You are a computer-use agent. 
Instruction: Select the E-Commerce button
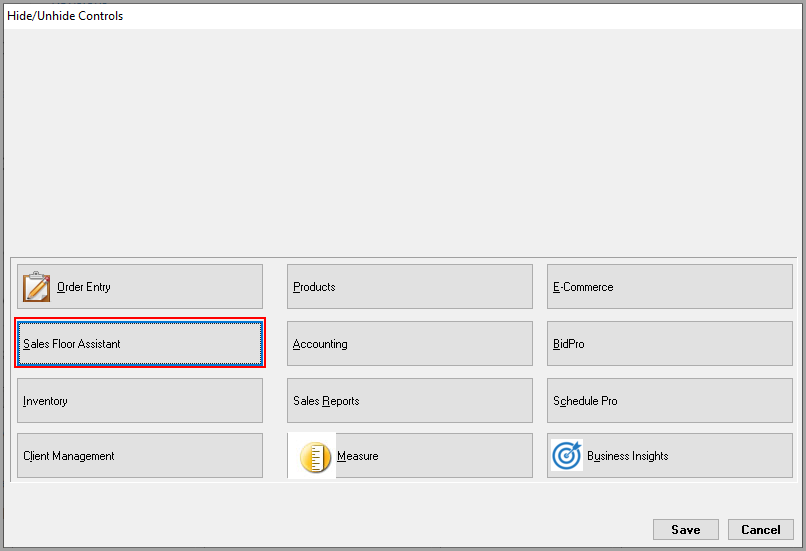[x=670, y=286]
